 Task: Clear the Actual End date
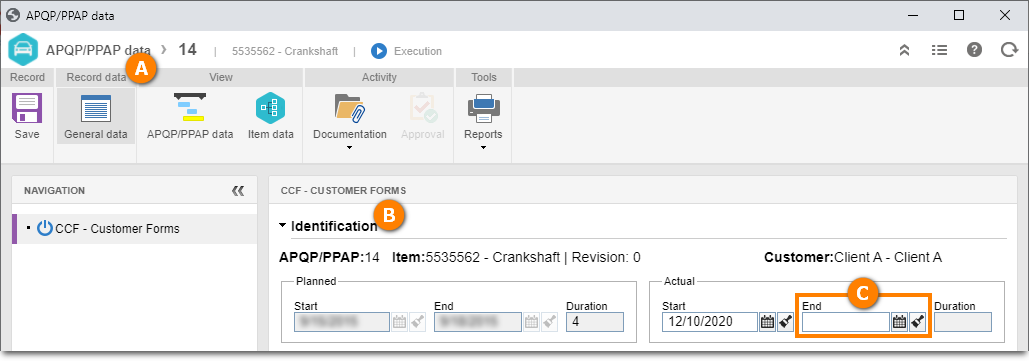917,322
